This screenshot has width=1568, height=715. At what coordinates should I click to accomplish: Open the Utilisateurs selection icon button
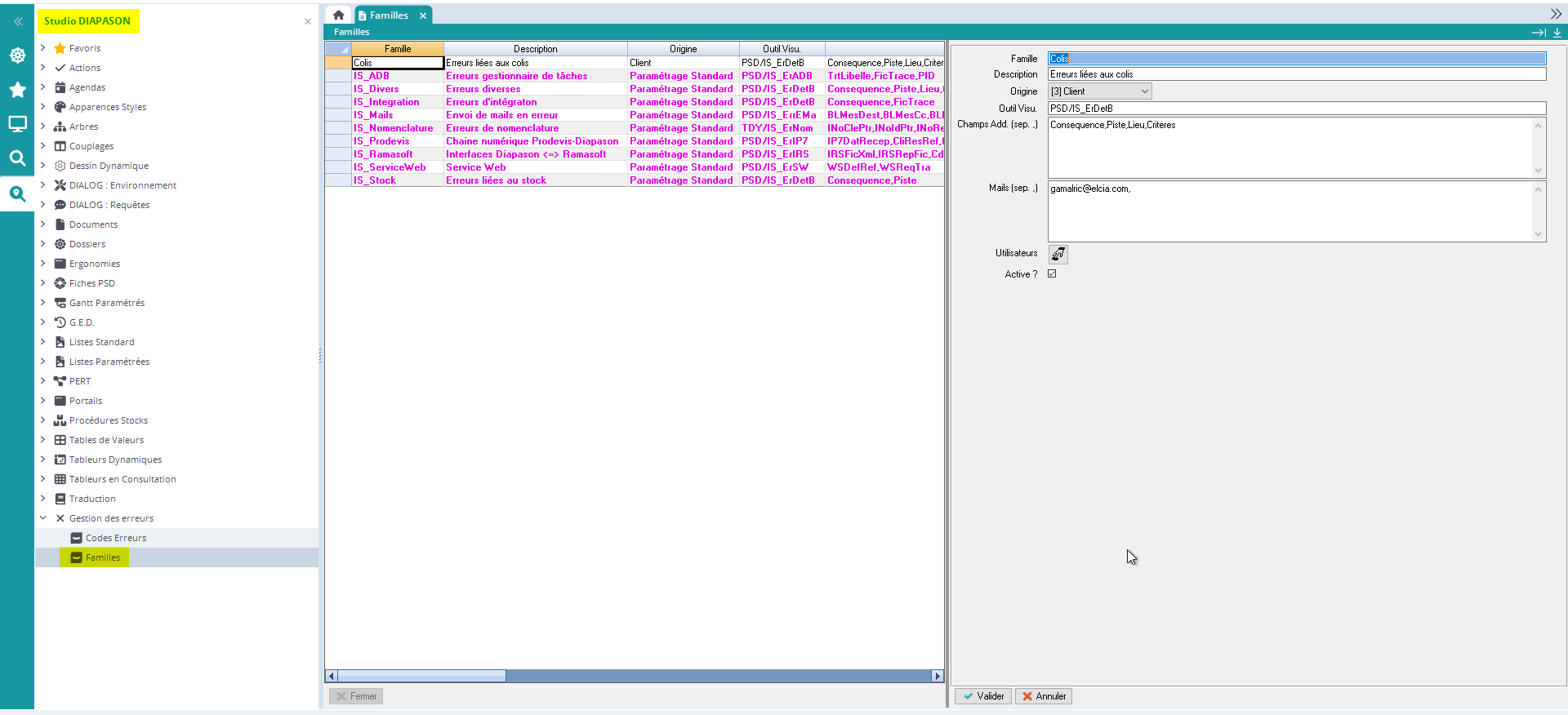pyautogui.click(x=1058, y=254)
